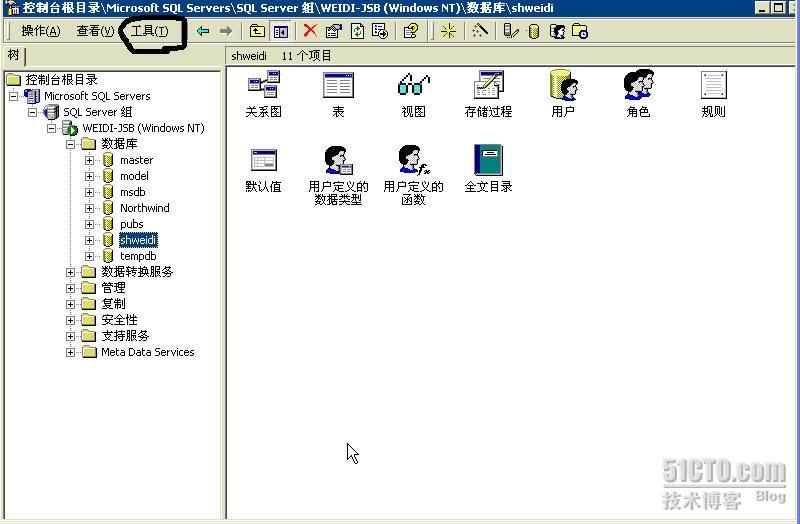The height and width of the screenshot is (524, 800).
Task: Expand the 数据转换服务 folder
Action: tap(70, 272)
